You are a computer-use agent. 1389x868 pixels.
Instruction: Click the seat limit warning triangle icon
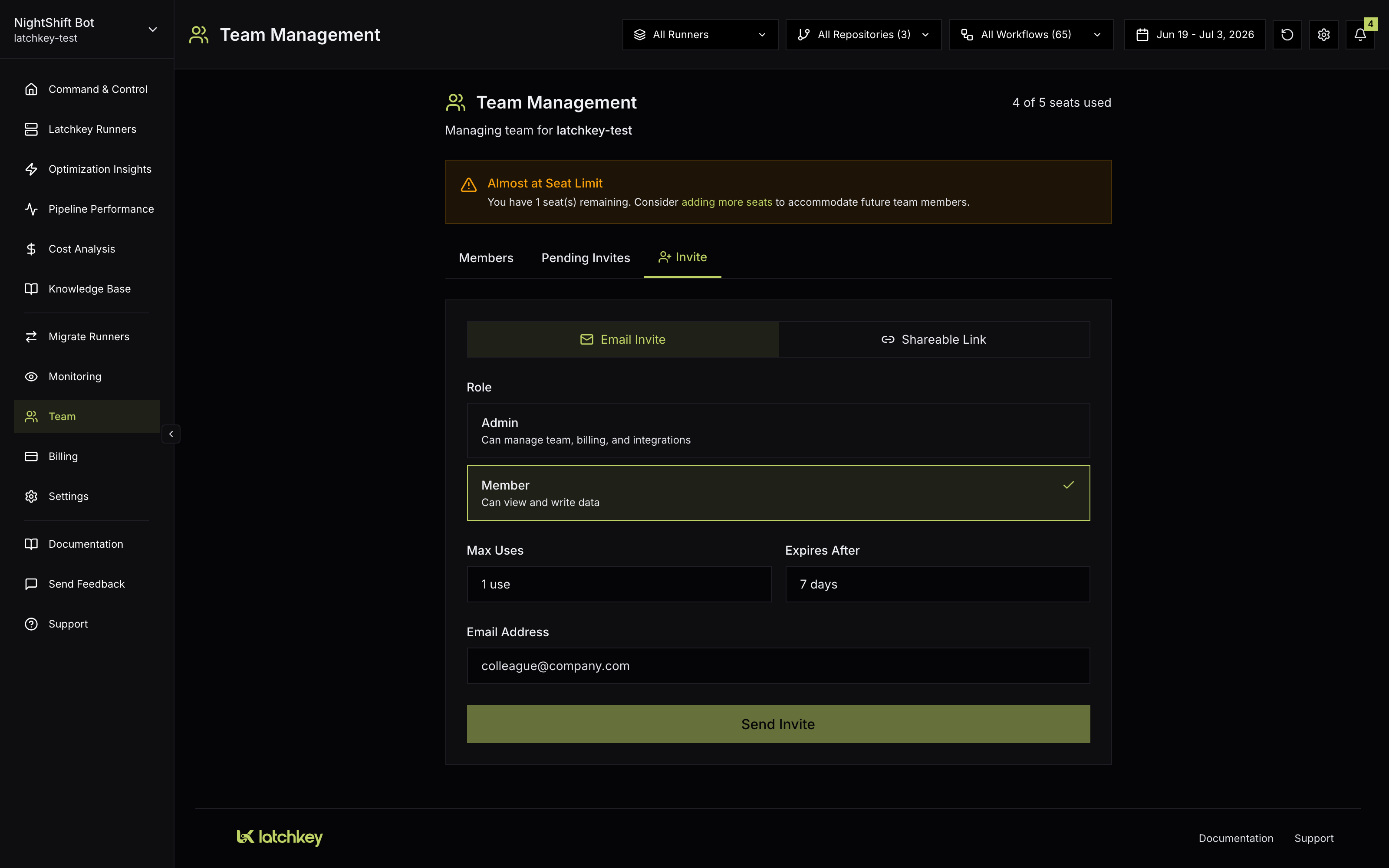click(x=468, y=185)
